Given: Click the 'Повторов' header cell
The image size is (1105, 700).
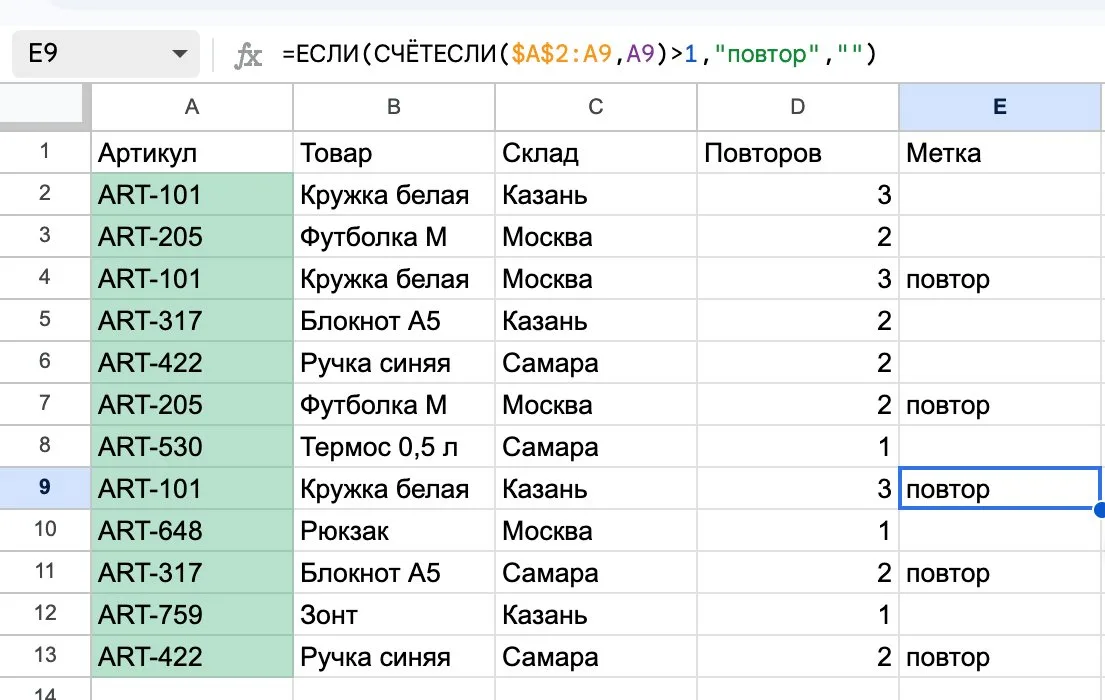Looking at the screenshot, I should pos(798,152).
